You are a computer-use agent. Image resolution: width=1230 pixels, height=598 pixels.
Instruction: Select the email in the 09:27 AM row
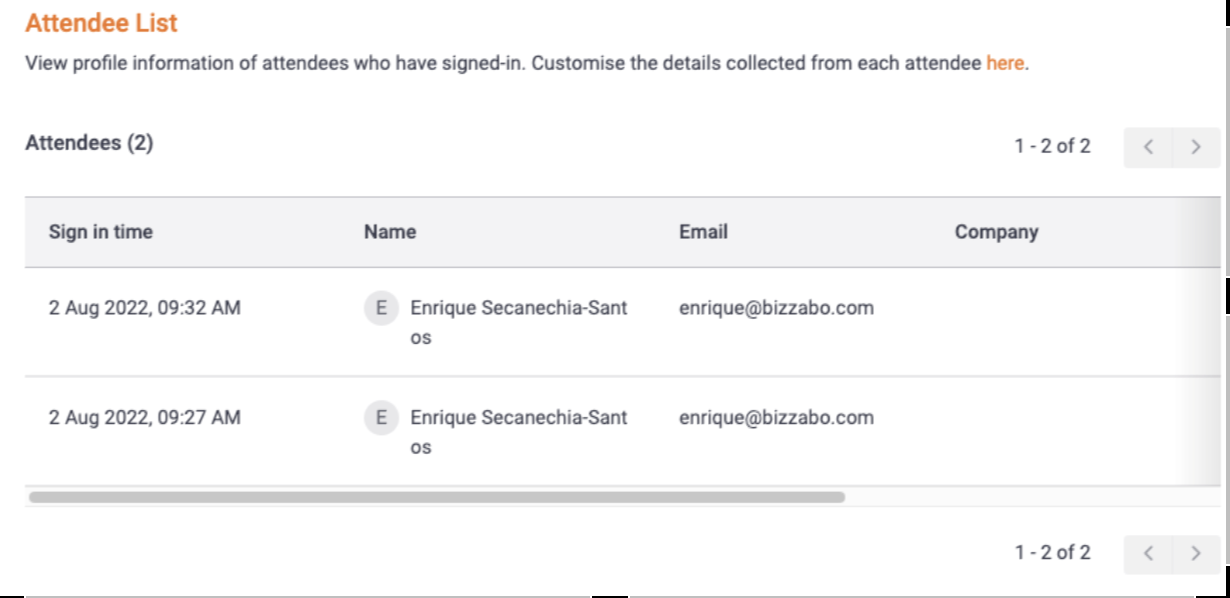pos(776,417)
